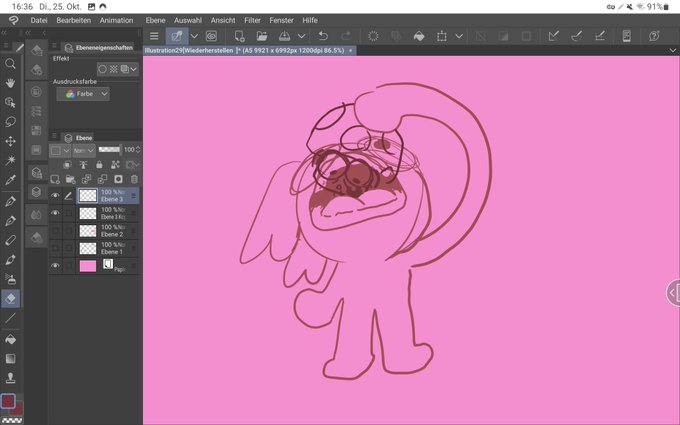Expand dropdown next to save icon
The width and height of the screenshot is (680, 425).
pyautogui.click(x=301, y=36)
